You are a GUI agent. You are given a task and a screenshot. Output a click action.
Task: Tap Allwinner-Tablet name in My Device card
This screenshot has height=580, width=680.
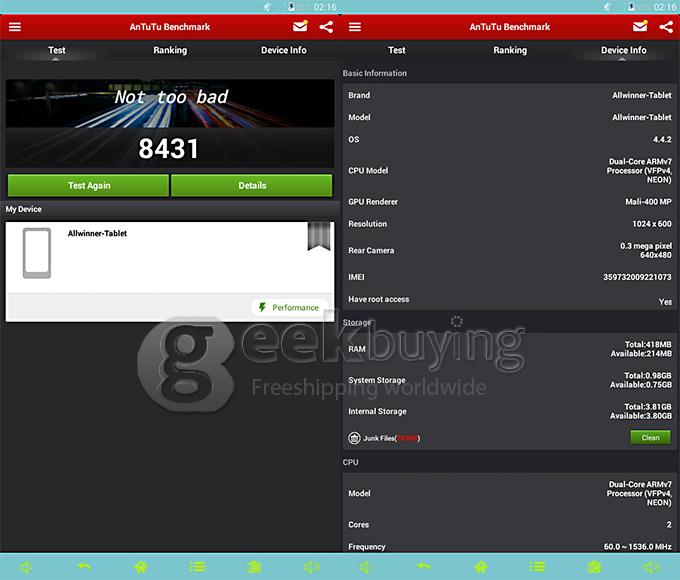point(97,233)
